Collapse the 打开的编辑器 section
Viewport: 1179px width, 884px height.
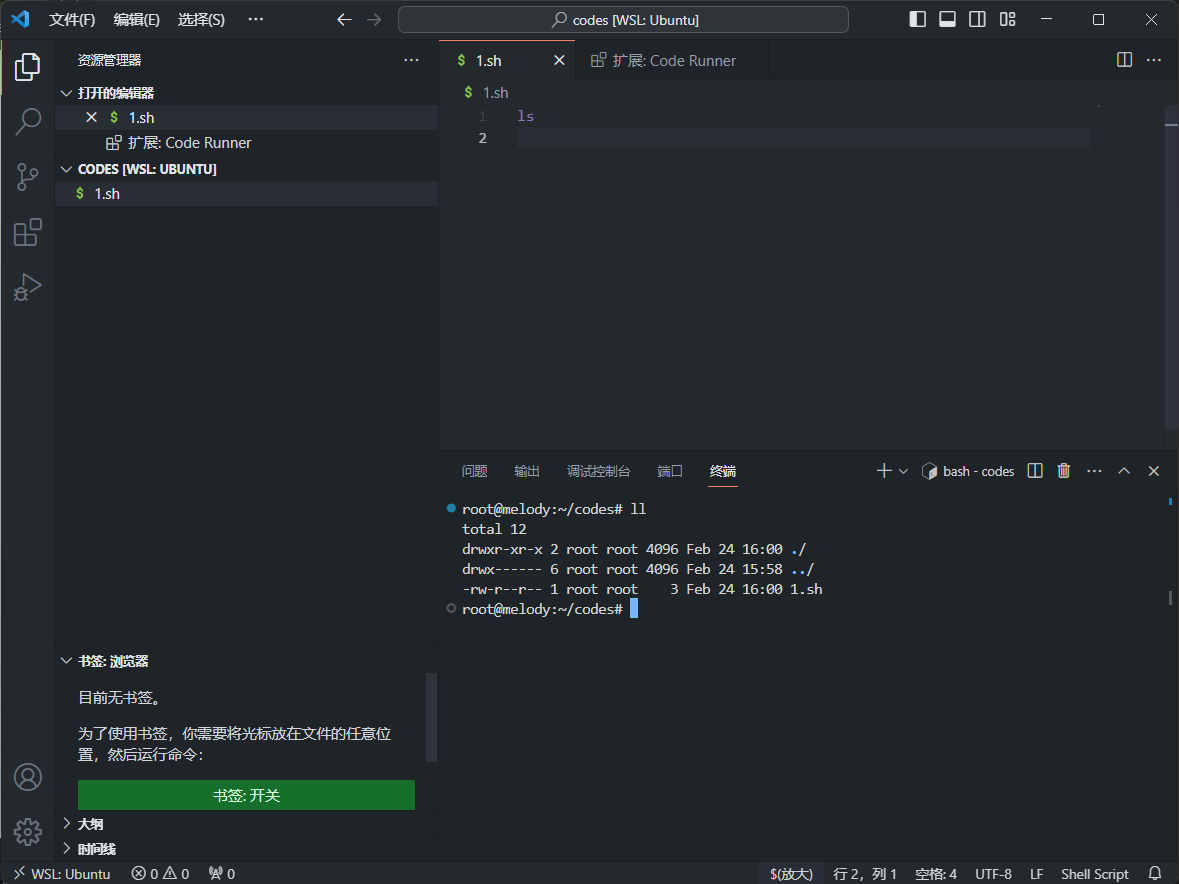[x=247, y=92]
